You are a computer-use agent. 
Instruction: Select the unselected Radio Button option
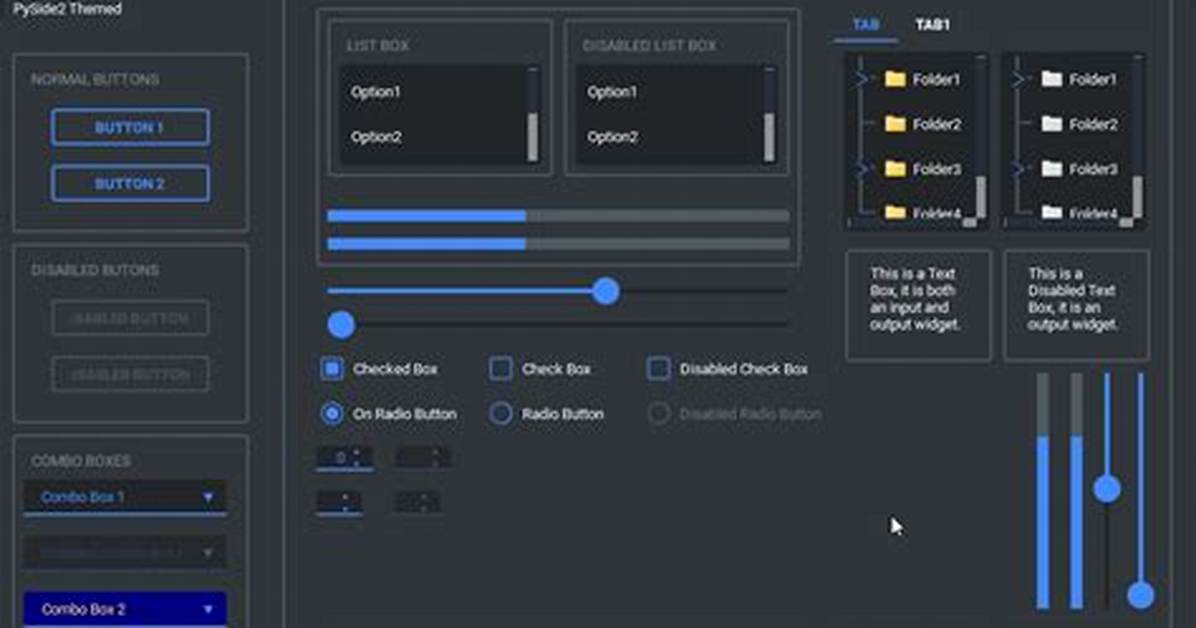[x=500, y=414]
